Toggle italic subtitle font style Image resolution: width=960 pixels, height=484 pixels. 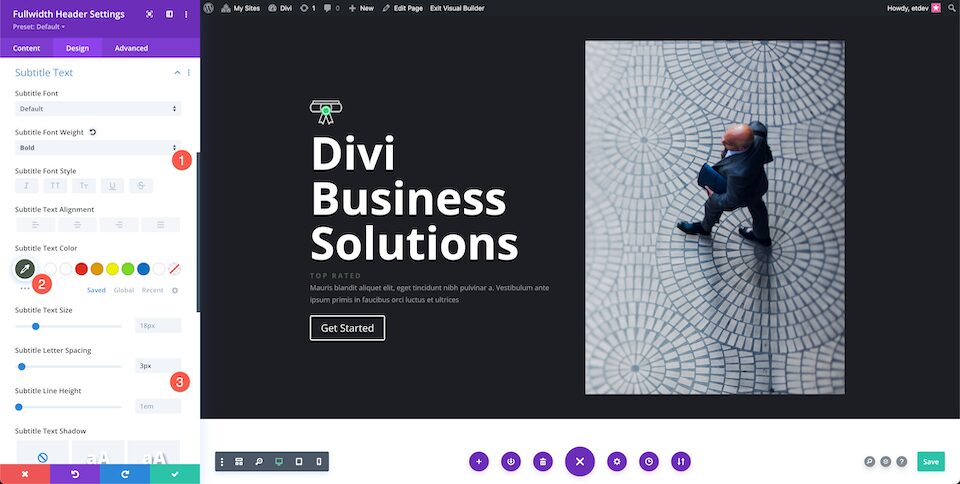[x=26, y=185]
